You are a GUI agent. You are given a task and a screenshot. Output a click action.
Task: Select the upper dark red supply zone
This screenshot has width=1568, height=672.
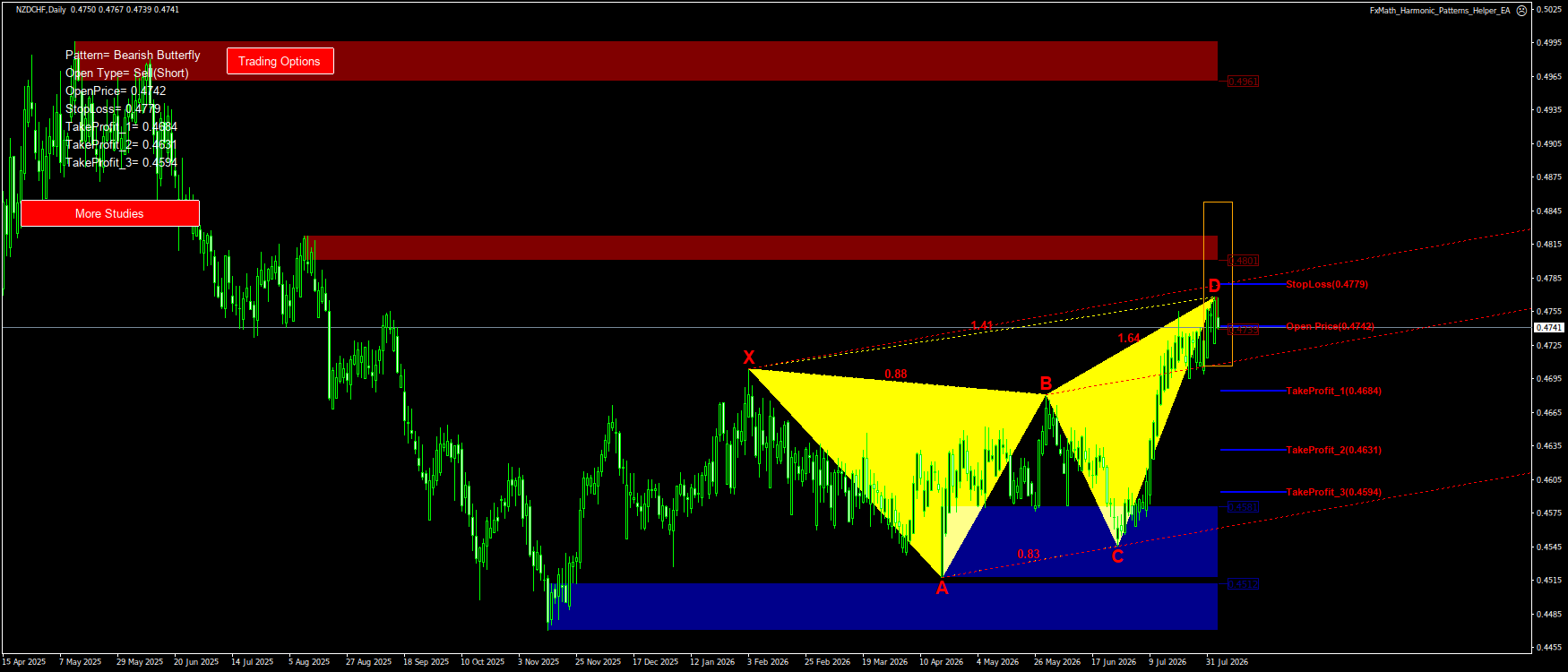[x=646, y=61]
